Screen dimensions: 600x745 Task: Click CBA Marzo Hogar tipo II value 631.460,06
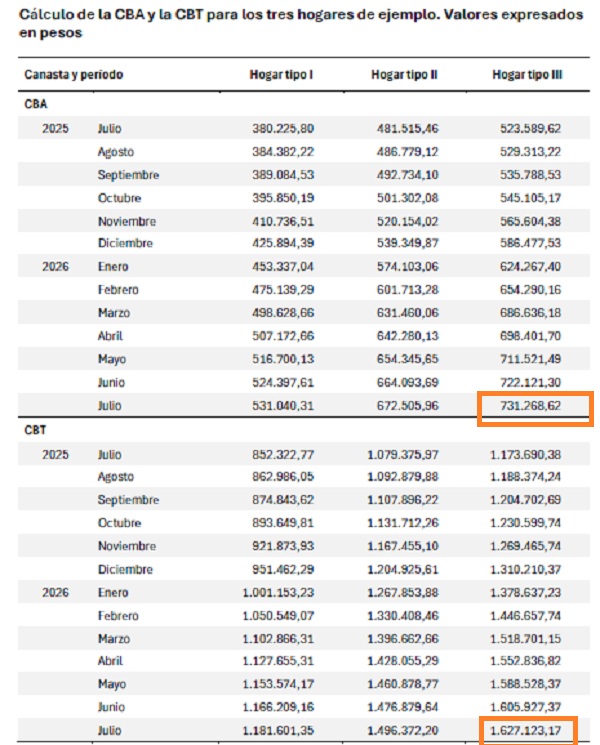[408, 313]
